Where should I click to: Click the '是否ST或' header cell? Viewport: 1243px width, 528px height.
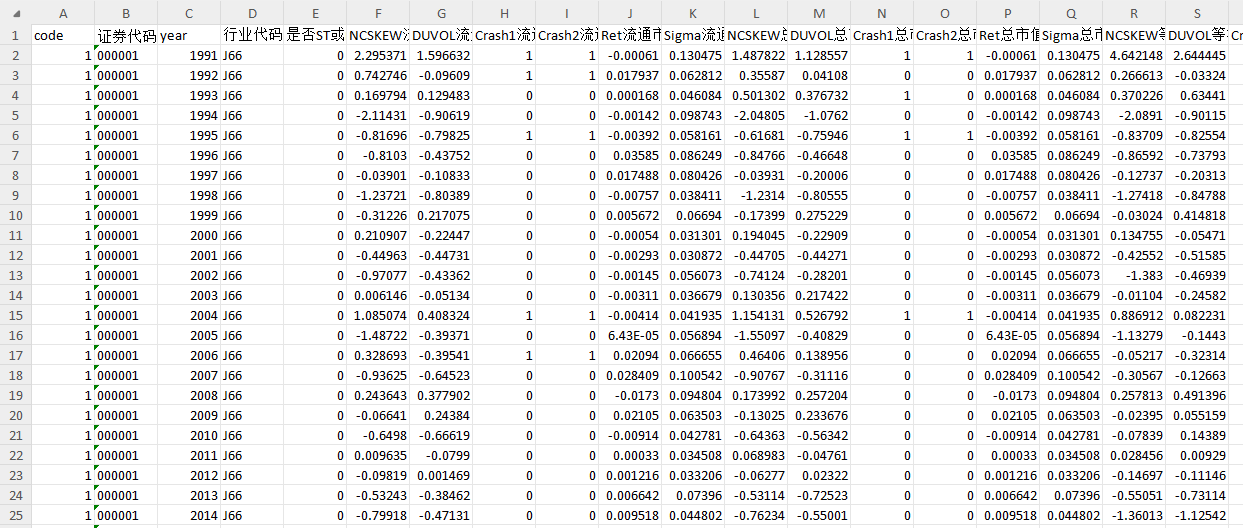(x=315, y=35)
